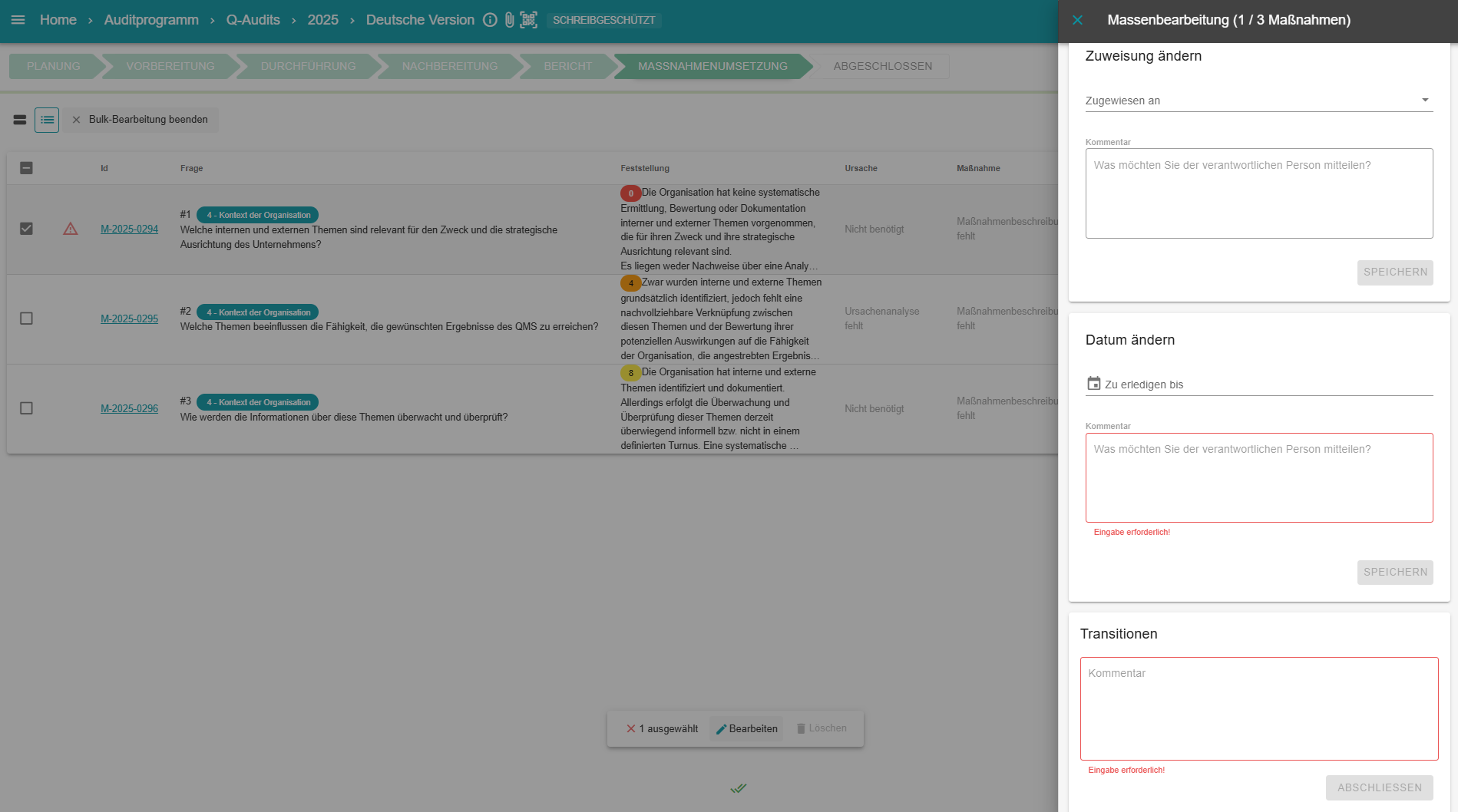Open attachments via the paperclip icon

tap(509, 20)
